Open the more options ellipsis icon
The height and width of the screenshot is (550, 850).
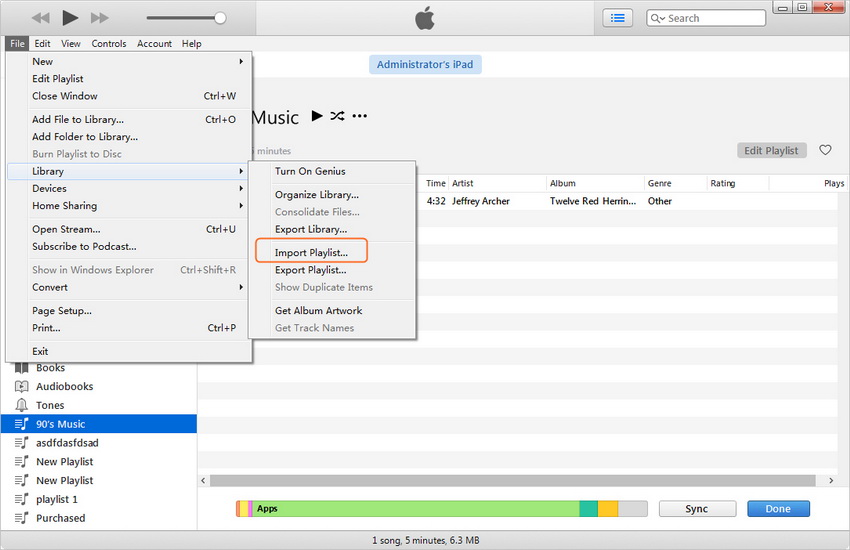[x=360, y=116]
